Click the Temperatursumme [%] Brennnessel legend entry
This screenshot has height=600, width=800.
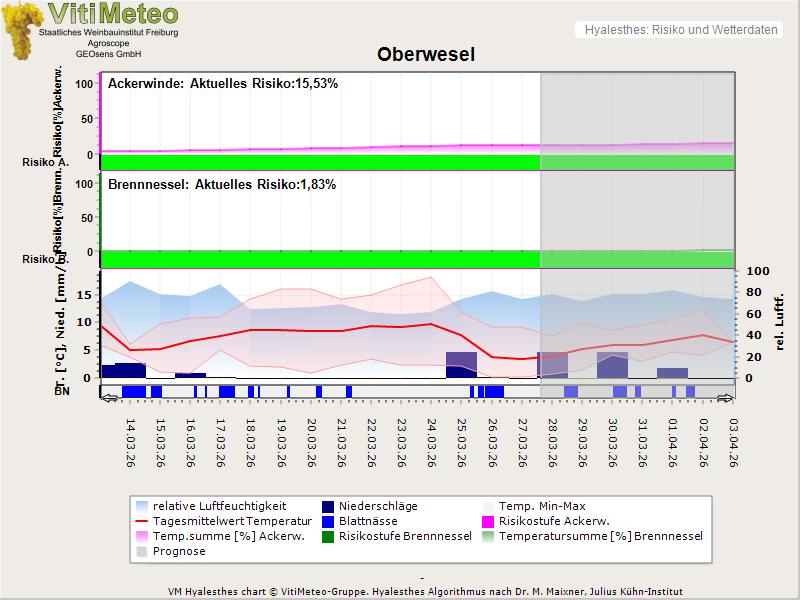(600, 536)
